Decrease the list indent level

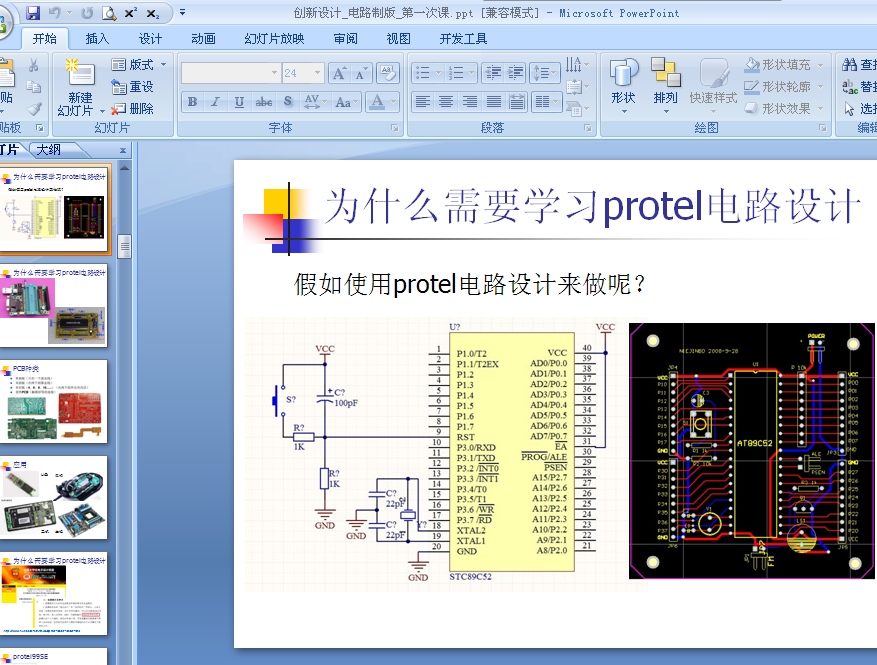(x=493, y=73)
